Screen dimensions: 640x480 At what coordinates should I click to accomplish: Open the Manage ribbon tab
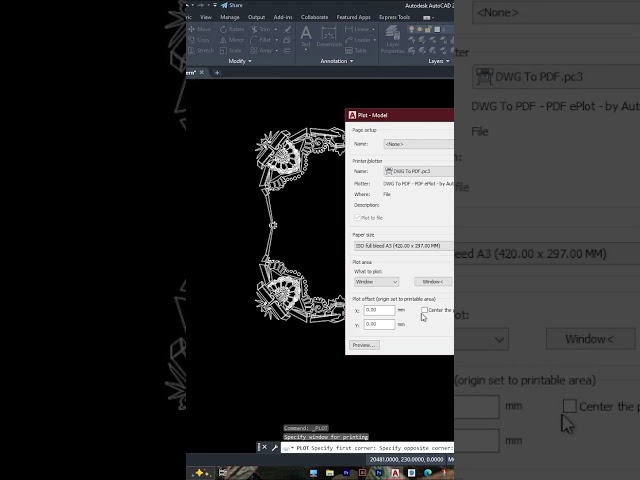(230, 17)
